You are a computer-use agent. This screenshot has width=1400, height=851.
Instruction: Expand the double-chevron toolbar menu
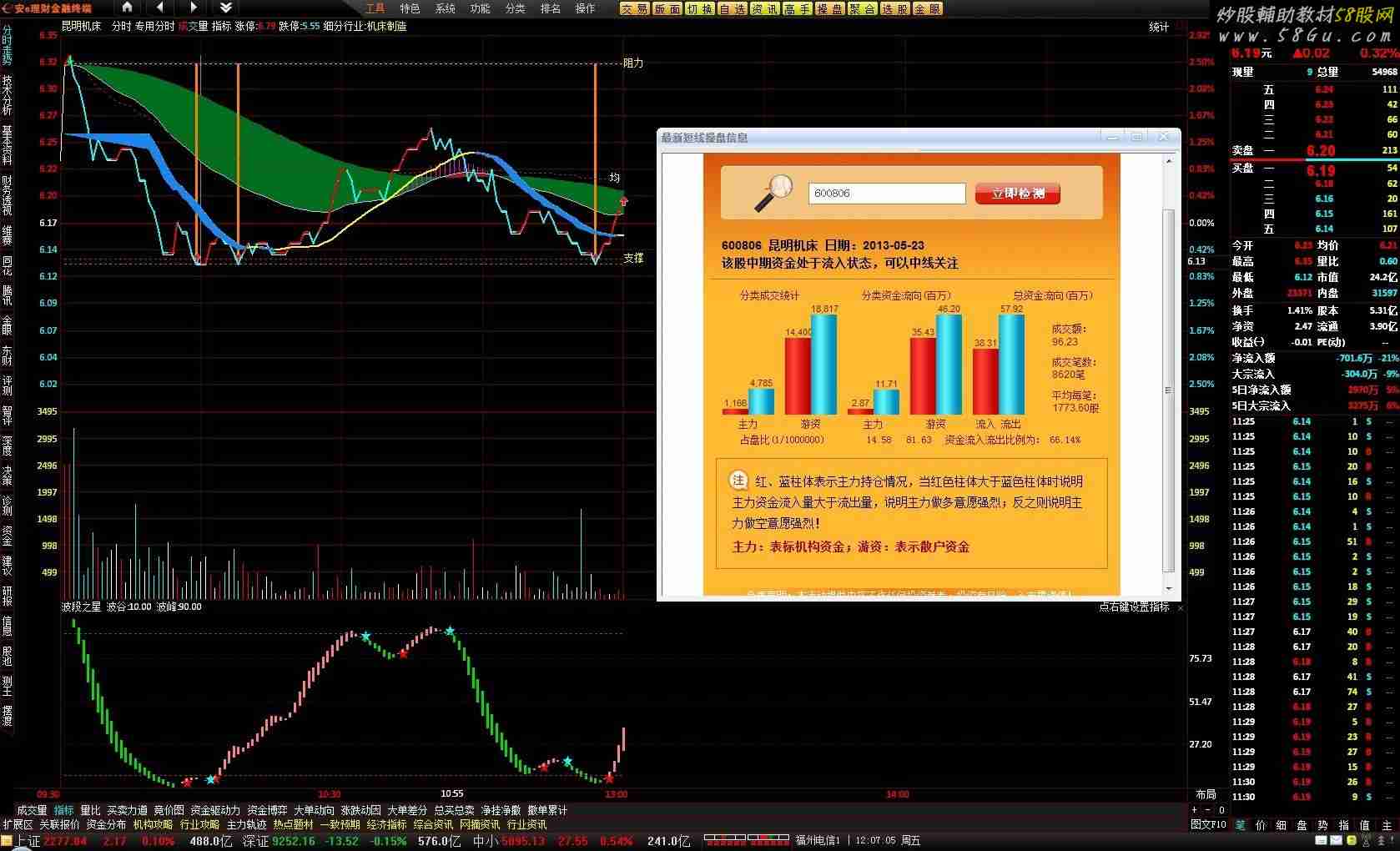(226, 8)
